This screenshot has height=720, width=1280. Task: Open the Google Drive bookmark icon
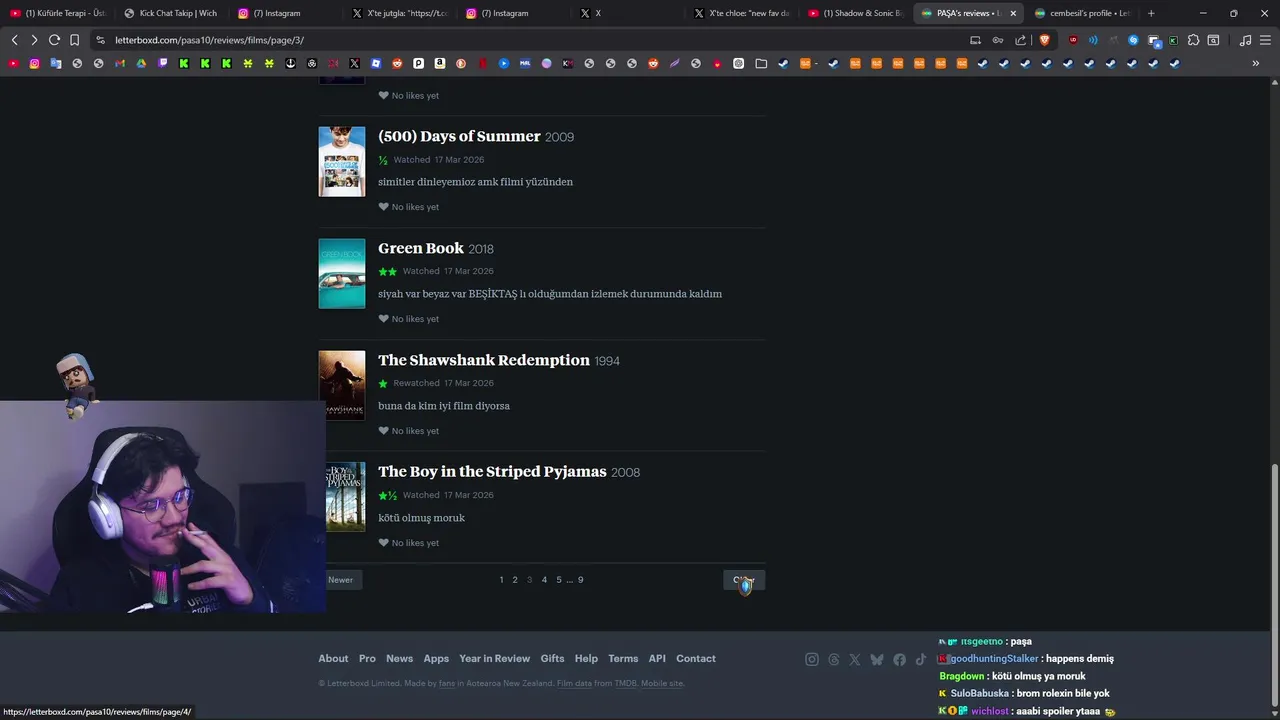141,63
